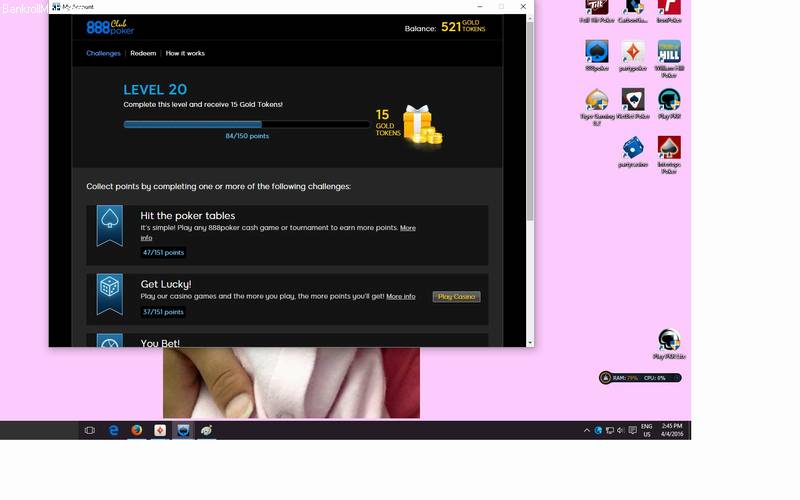Switch to the active 888poker taskbar icon
Image resolution: width=800 pixels, height=500 pixels.
(x=183, y=431)
